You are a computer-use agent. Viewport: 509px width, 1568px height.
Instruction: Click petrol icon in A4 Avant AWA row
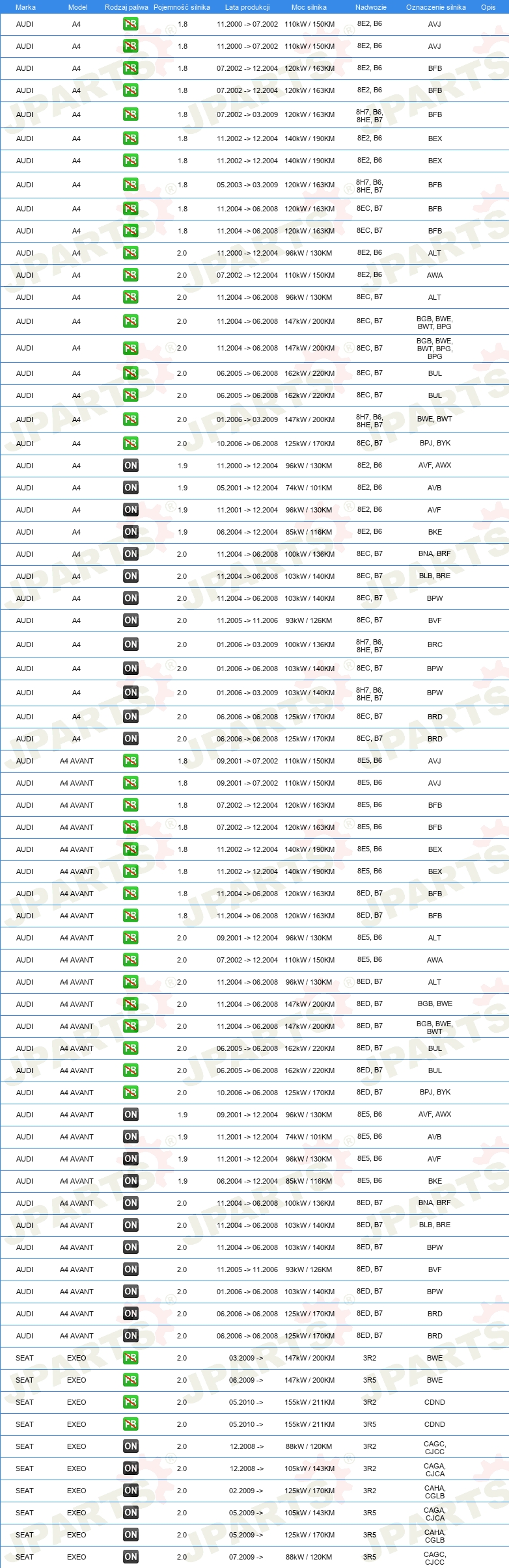[131, 960]
